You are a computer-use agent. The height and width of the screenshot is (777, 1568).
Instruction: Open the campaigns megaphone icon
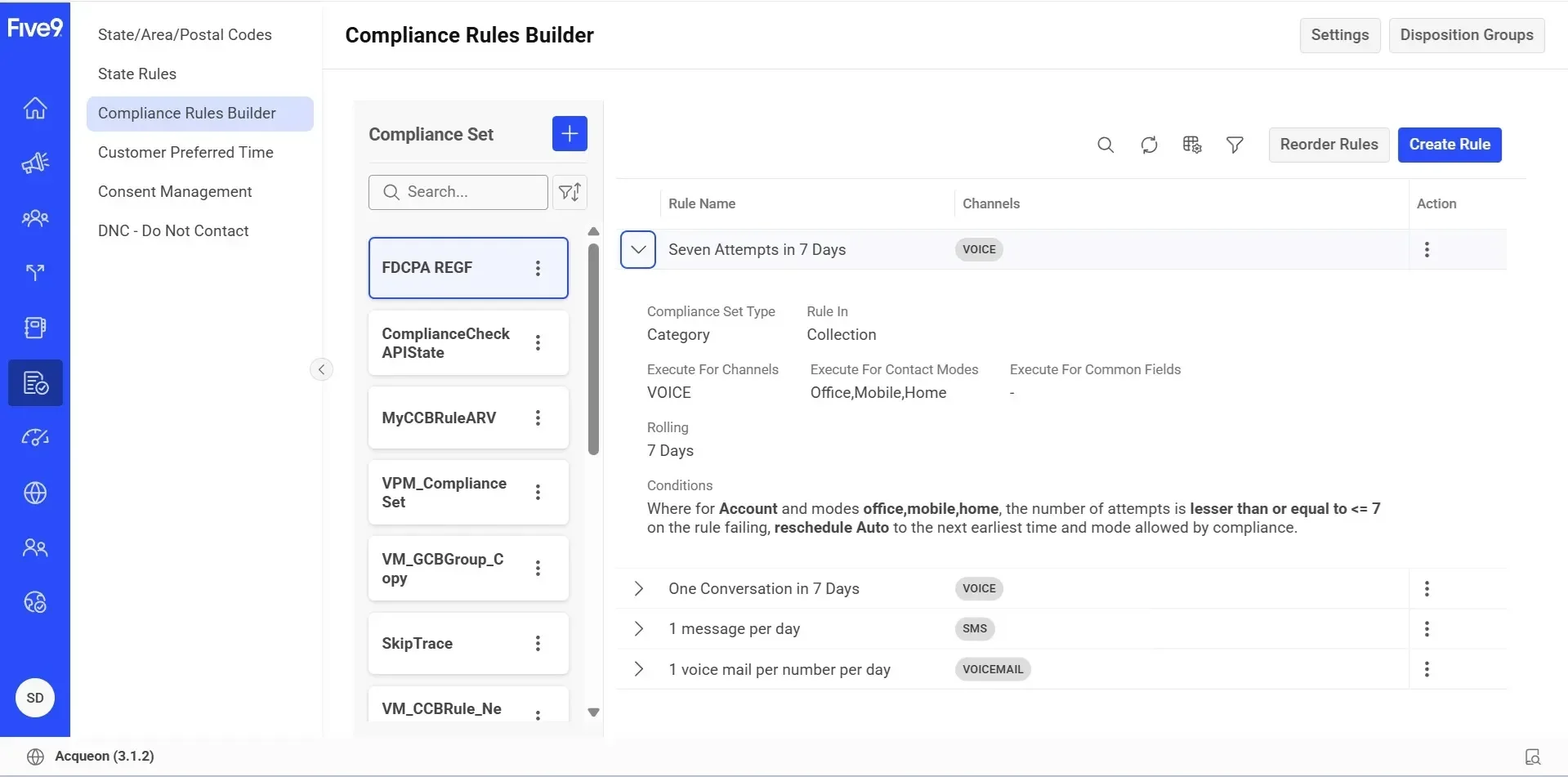(x=35, y=163)
